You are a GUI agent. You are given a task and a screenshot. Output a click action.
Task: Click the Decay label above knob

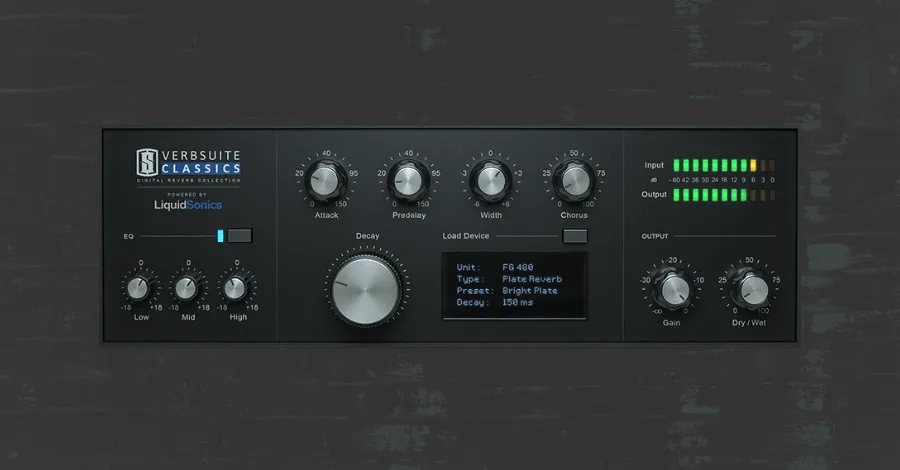(367, 236)
